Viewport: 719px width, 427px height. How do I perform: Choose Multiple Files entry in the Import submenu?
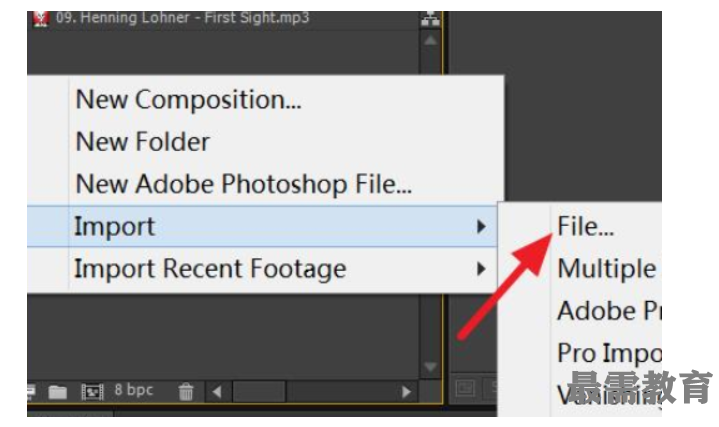608,268
